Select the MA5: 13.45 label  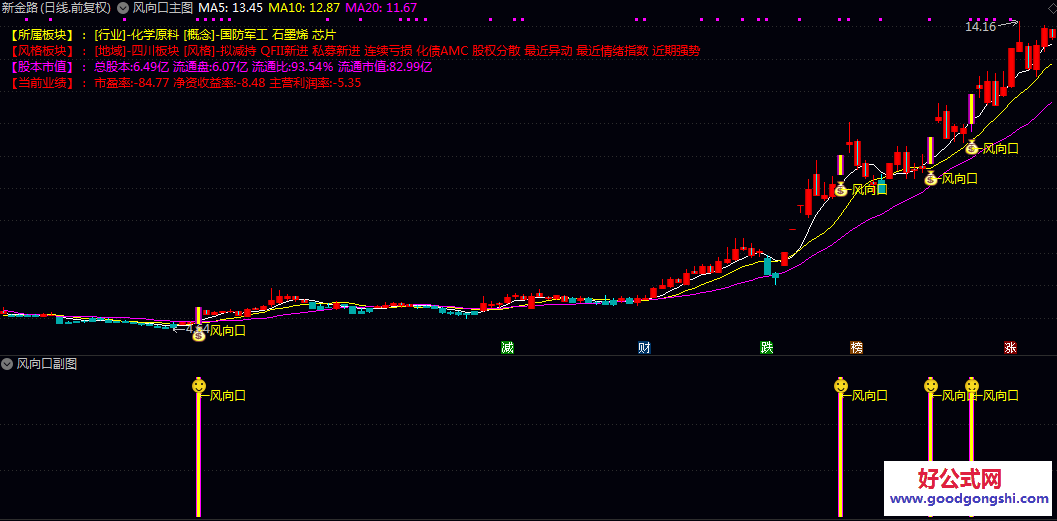coord(230,8)
